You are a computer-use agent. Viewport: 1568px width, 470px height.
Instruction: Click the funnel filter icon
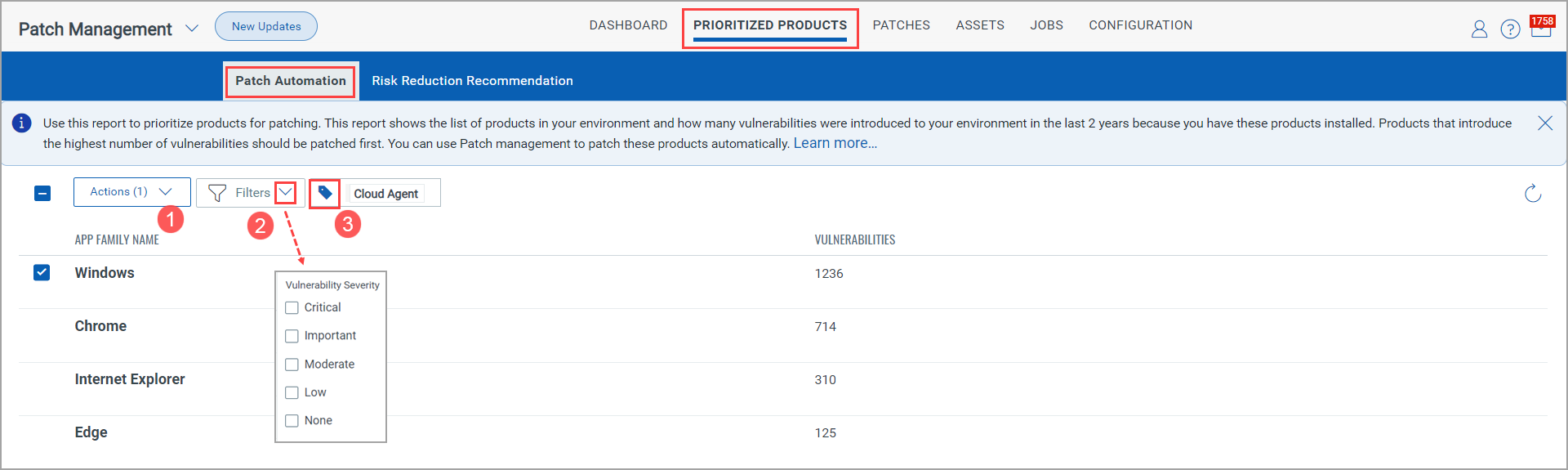coord(217,193)
